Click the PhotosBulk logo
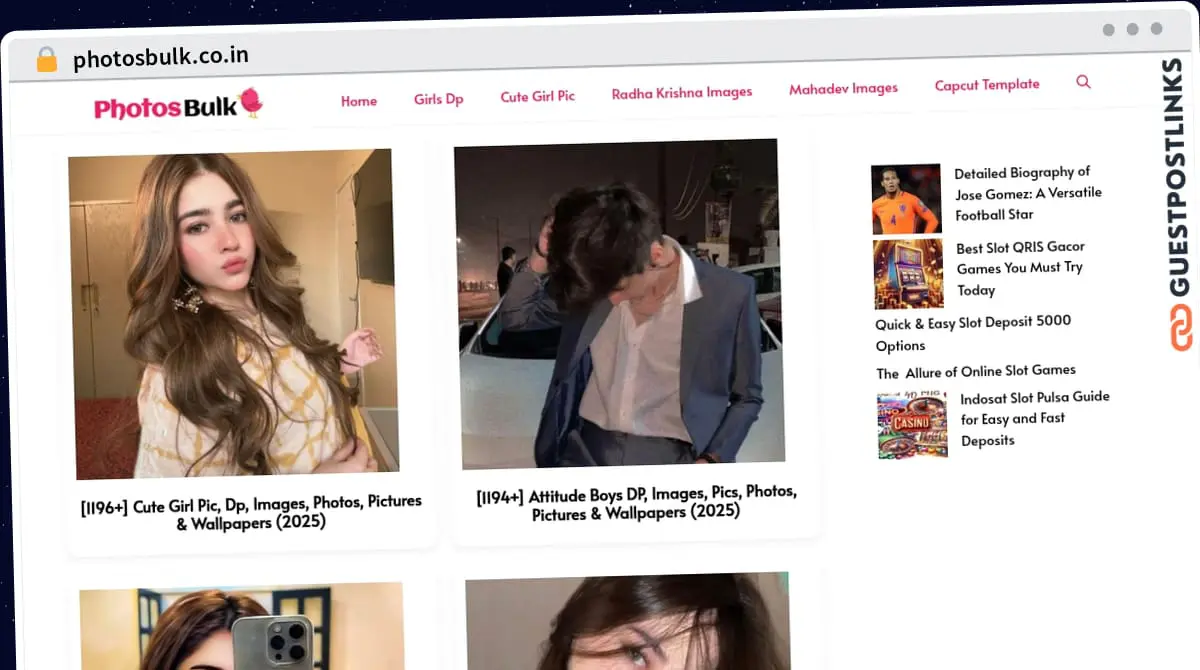 [178, 105]
